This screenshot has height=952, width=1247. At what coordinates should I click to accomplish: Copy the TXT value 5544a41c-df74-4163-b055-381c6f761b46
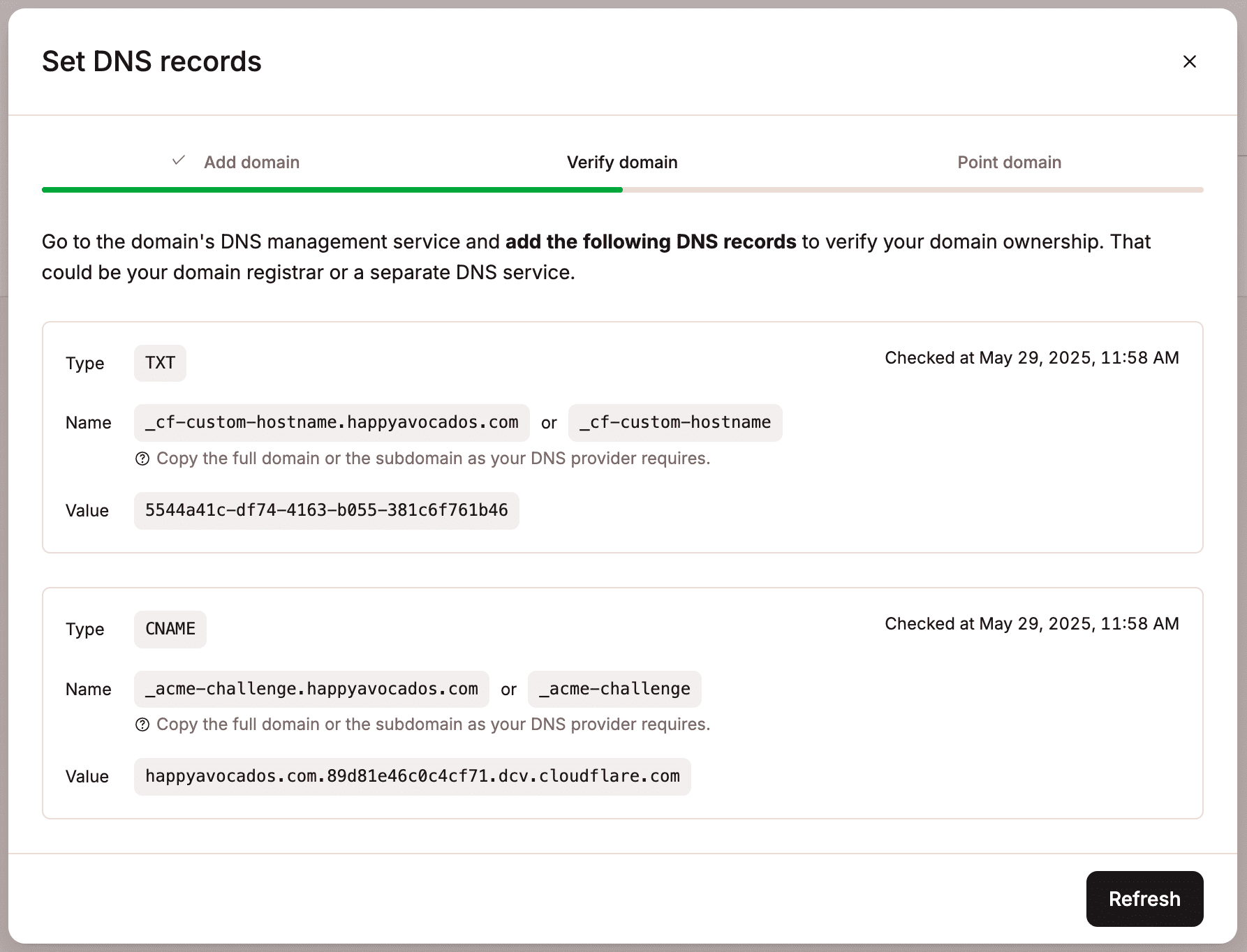coord(326,510)
